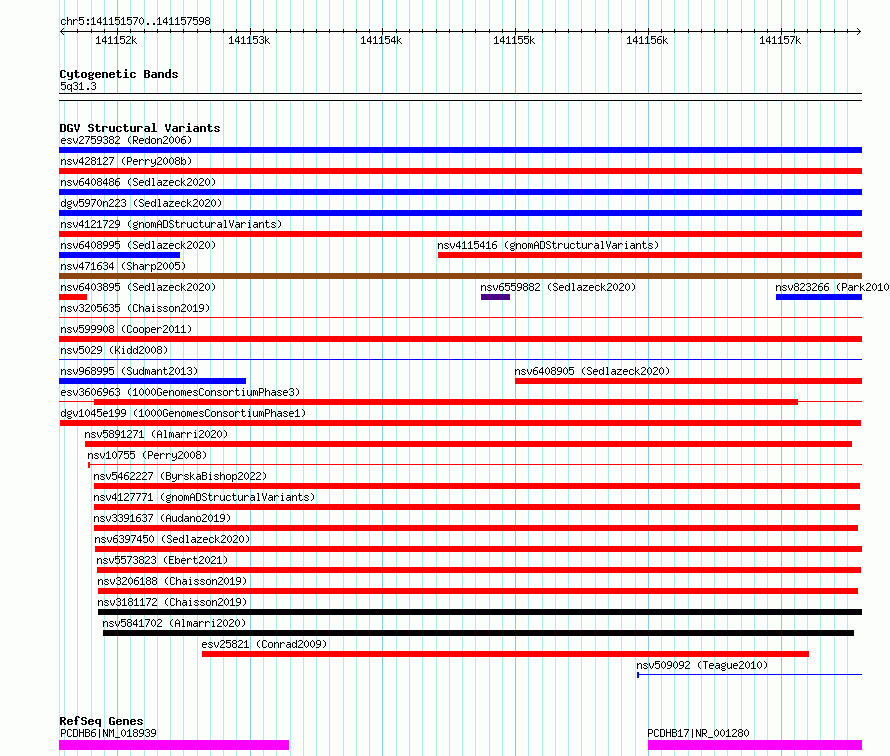The width and height of the screenshot is (890, 756).
Task: Click the 141155k ruler tick label
Action: pyautogui.click(x=514, y=40)
